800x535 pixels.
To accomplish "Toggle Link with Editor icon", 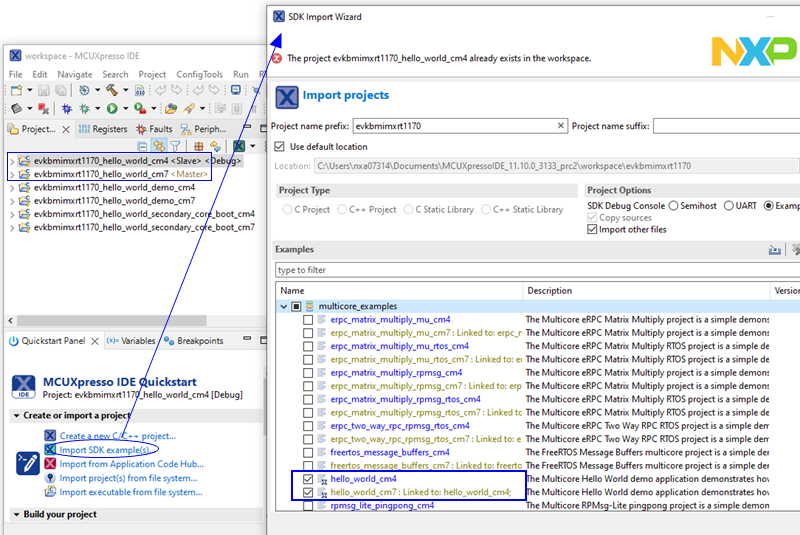I will (159, 146).
